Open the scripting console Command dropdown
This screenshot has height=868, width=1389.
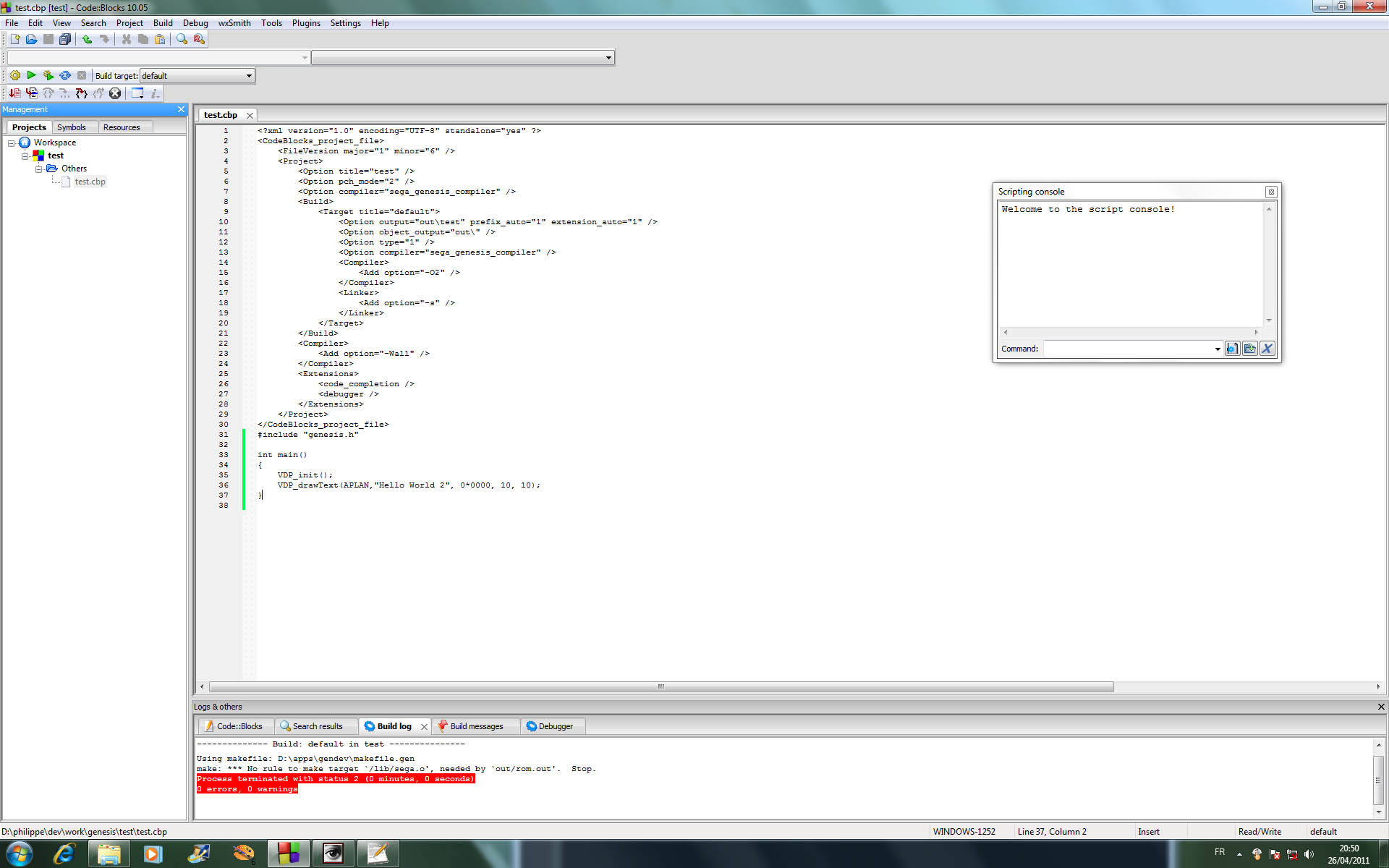1218,349
